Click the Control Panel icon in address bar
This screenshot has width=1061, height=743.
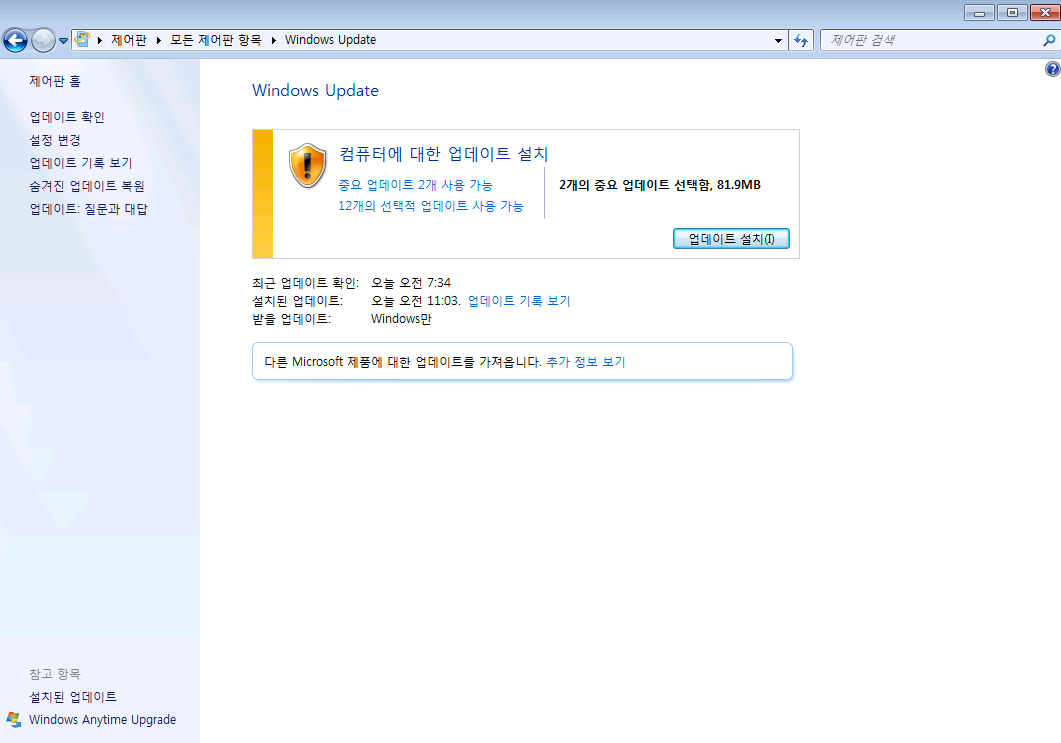point(83,39)
